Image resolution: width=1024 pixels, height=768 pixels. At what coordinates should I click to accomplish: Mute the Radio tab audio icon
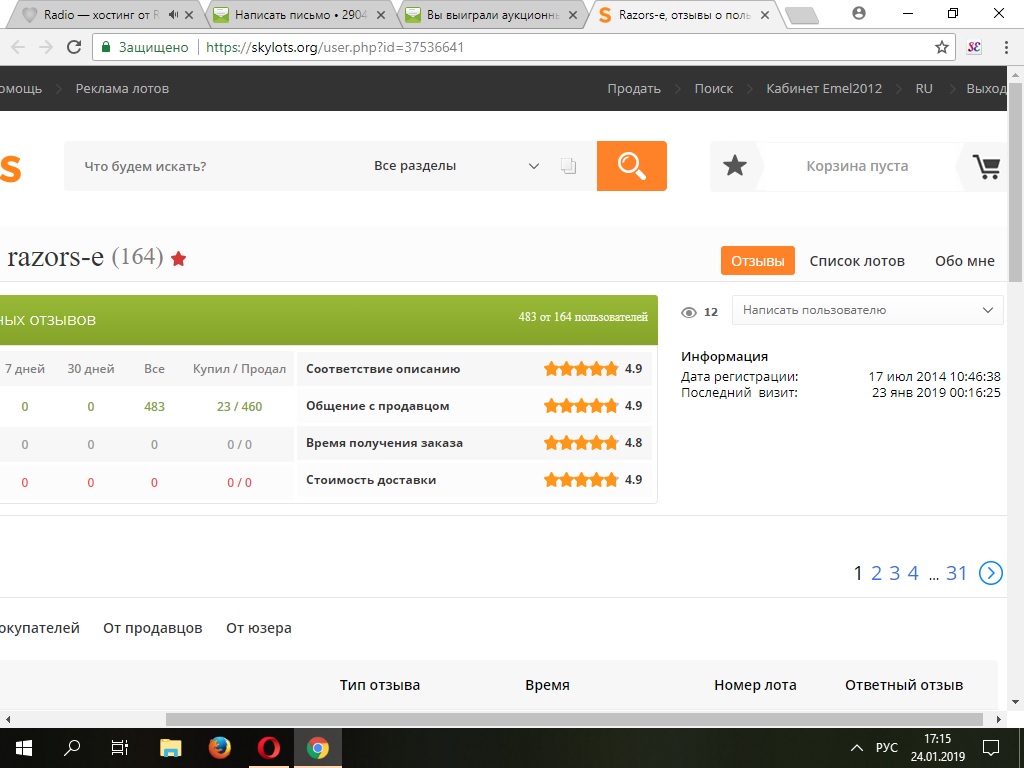click(x=173, y=14)
